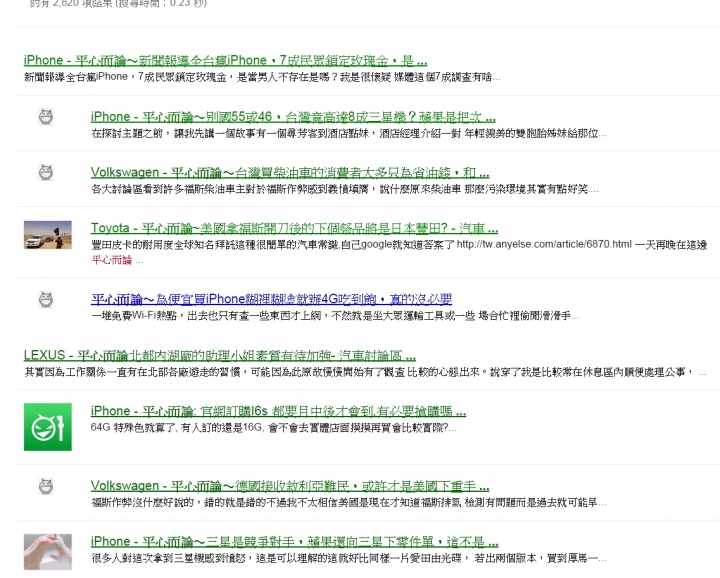
Task: Click smiley icon beside iPhone 別國55或46 result
Action: 45,117
